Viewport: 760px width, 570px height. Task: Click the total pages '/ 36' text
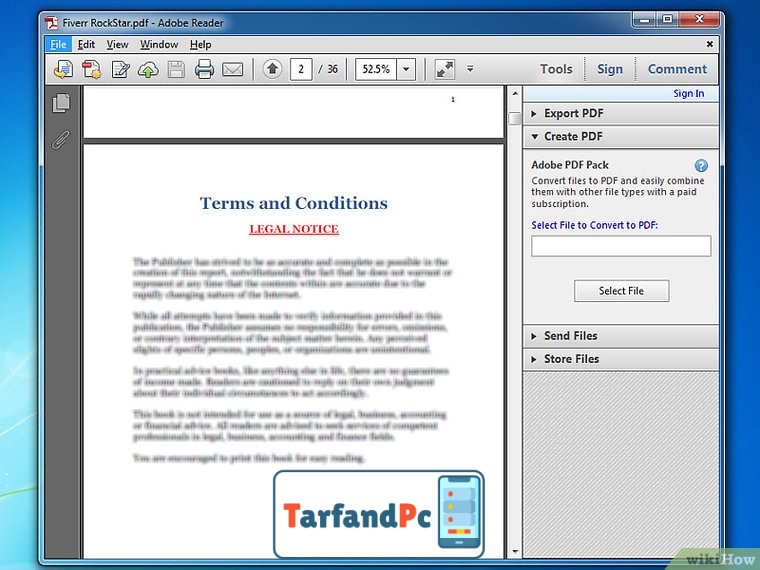coord(328,69)
